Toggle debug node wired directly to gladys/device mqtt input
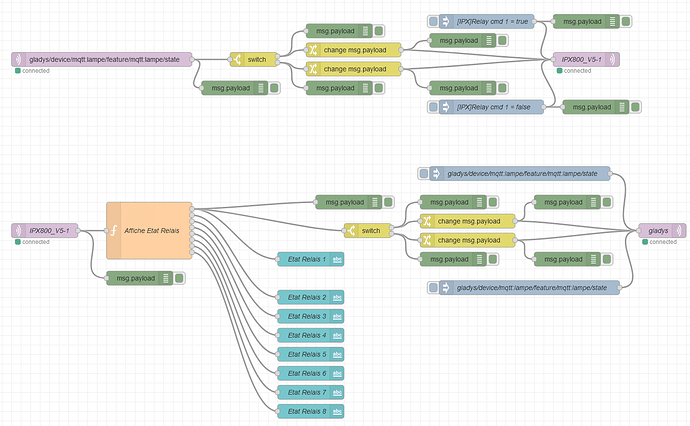Image resolution: width=690 pixels, height=426 pixels. pyautogui.click(x=274, y=88)
